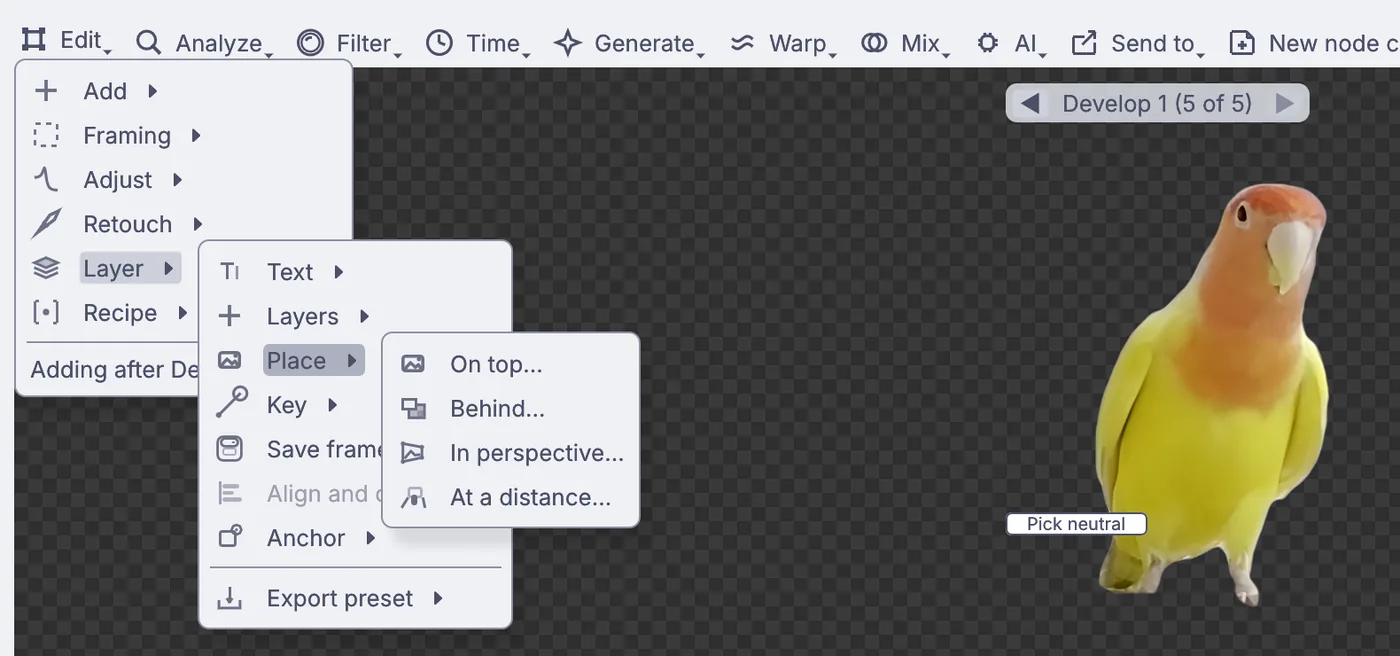This screenshot has width=1400, height=656.
Task: Click the Warp wave icon
Action: (x=742, y=43)
